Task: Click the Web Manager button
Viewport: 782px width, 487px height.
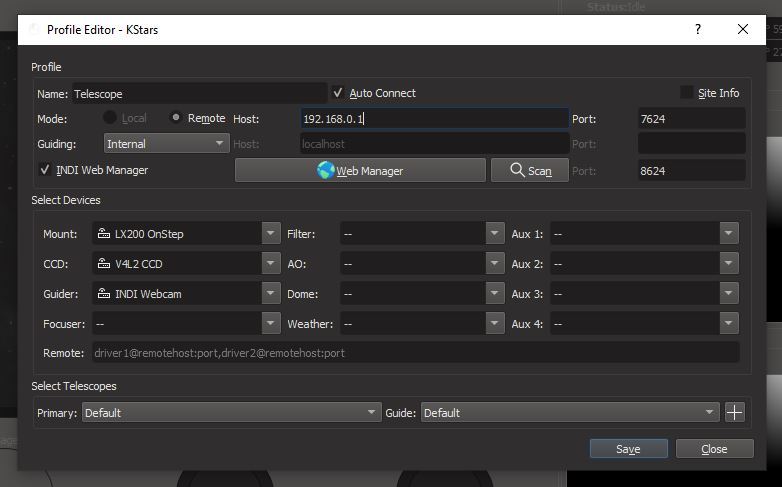Action: coord(360,170)
